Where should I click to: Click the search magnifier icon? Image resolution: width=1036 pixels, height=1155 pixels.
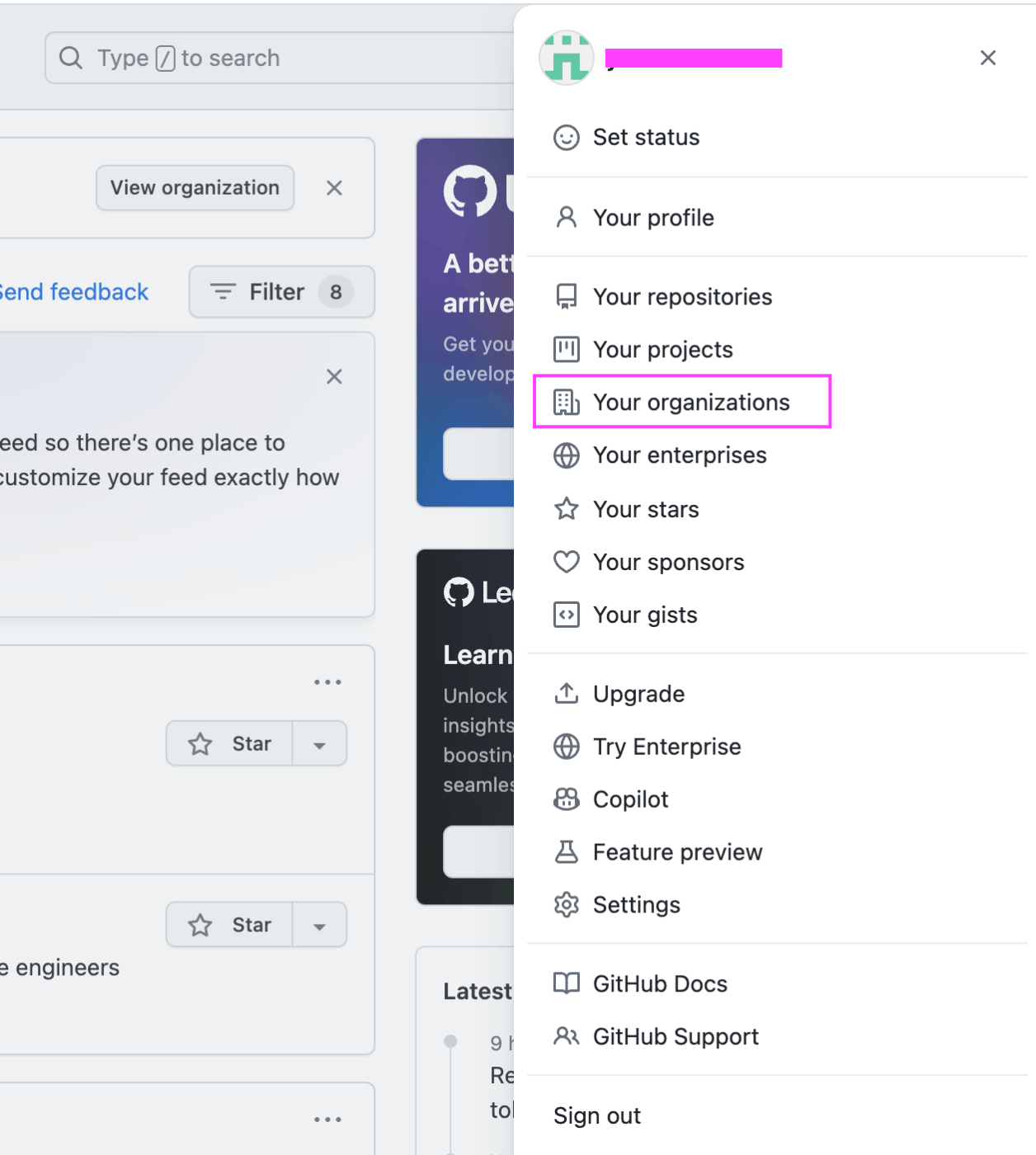70,58
